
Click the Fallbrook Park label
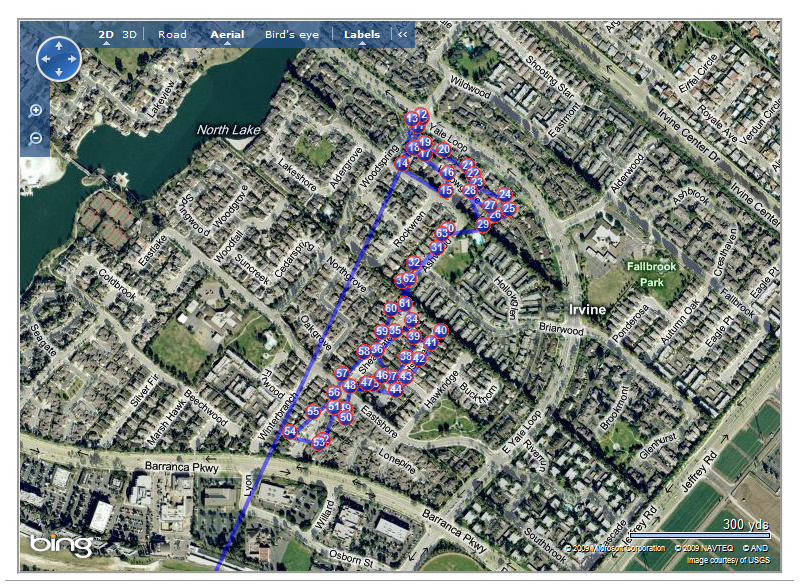tap(652, 274)
